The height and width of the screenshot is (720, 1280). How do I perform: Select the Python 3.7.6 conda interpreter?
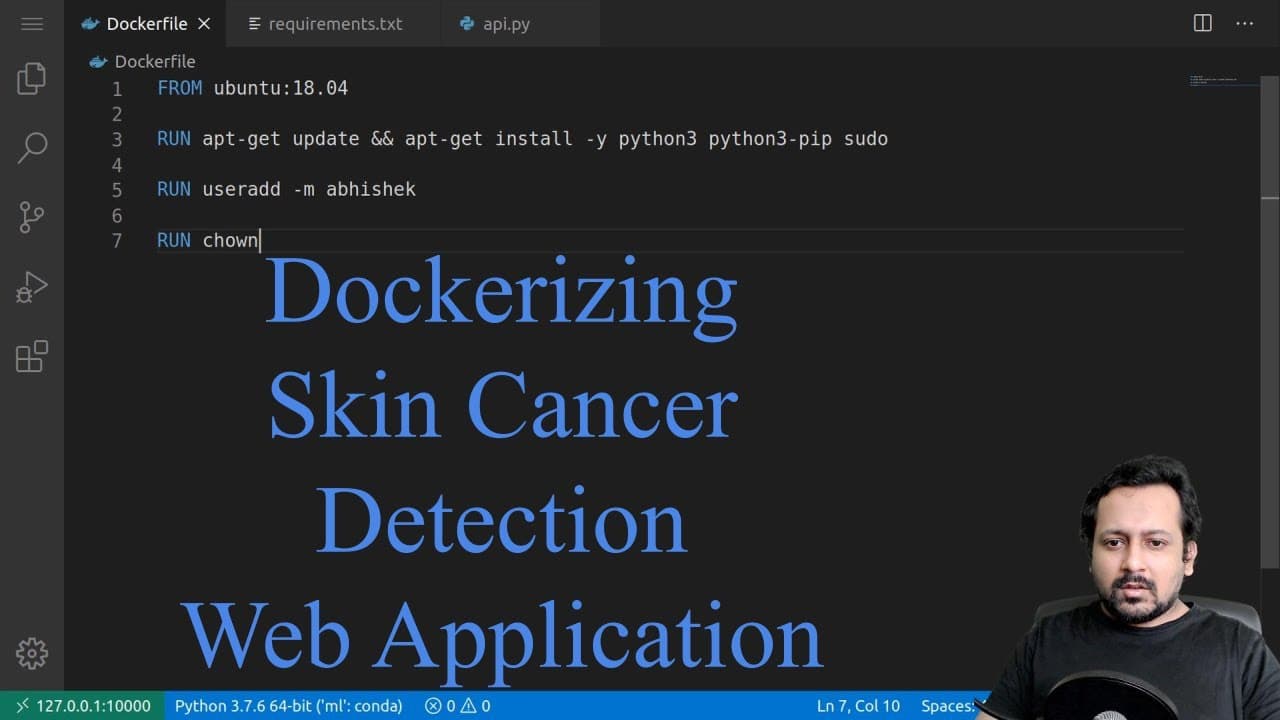[288, 706]
